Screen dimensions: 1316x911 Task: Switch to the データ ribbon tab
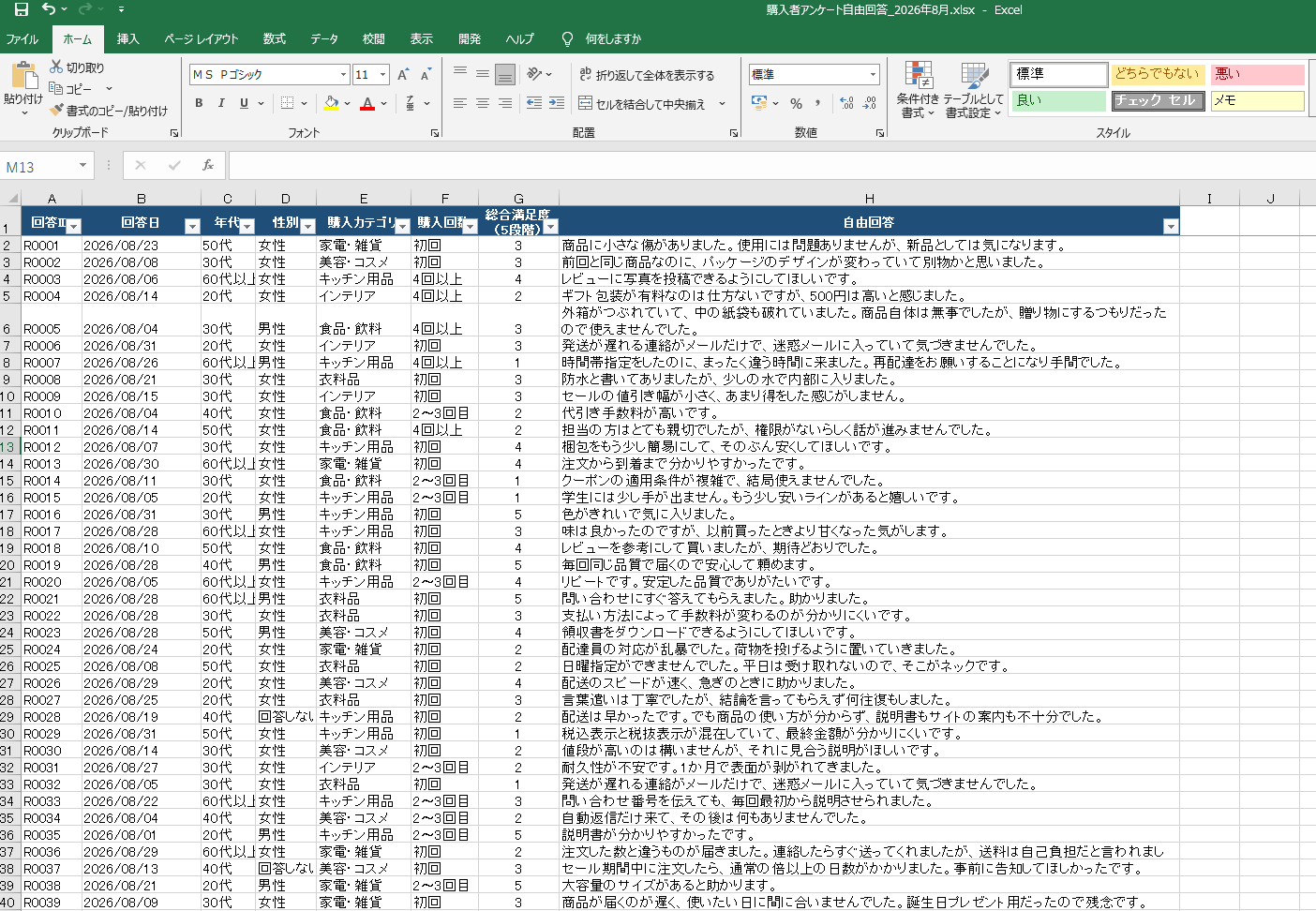point(324,39)
